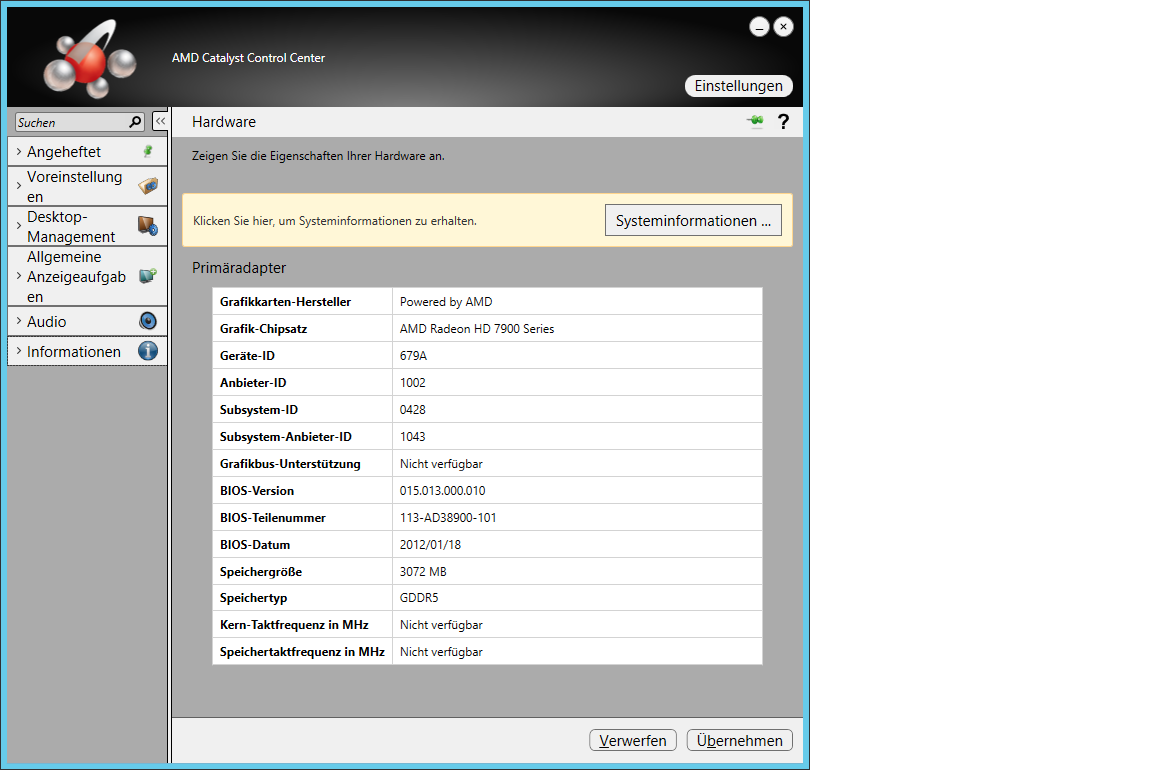1152x770 pixels.
Task: Focus the Suchen search field
Action: [71, 122]
